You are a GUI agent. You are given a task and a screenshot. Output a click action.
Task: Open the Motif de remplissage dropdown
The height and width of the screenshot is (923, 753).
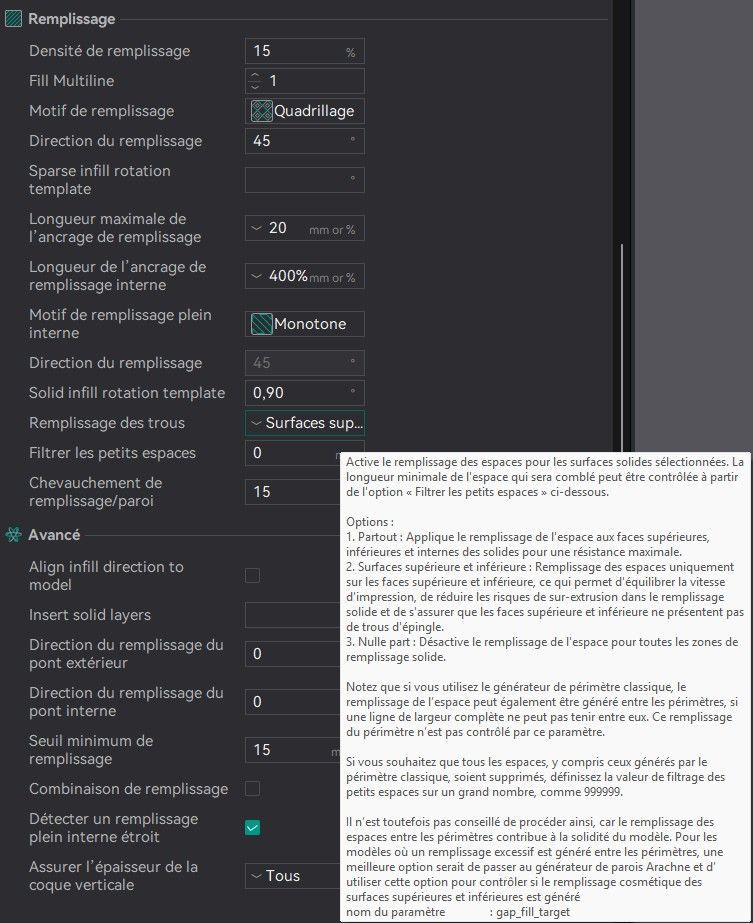point(304,111)
